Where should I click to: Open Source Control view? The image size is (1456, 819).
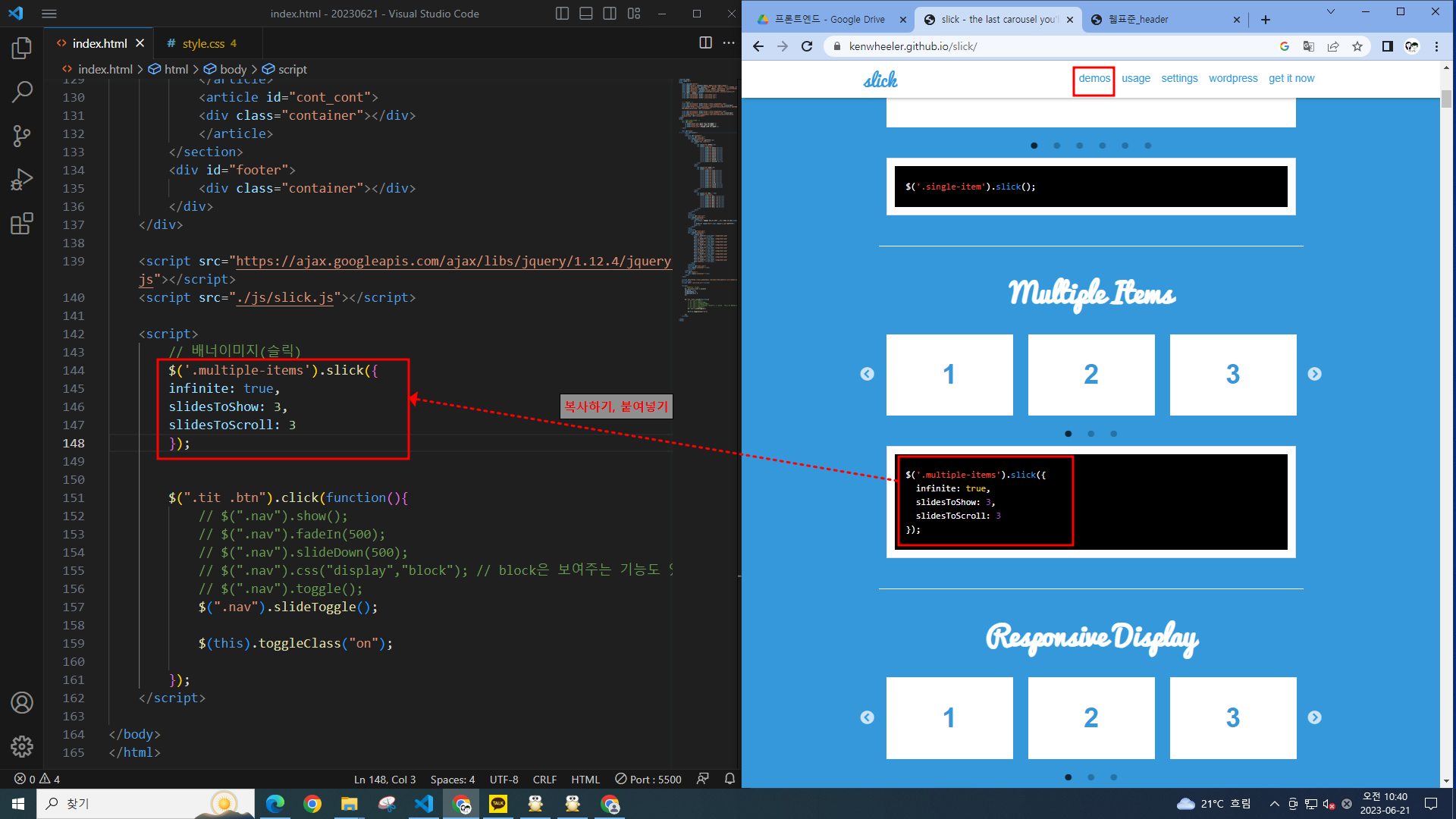pyautogui.click(x=22, y=136)
